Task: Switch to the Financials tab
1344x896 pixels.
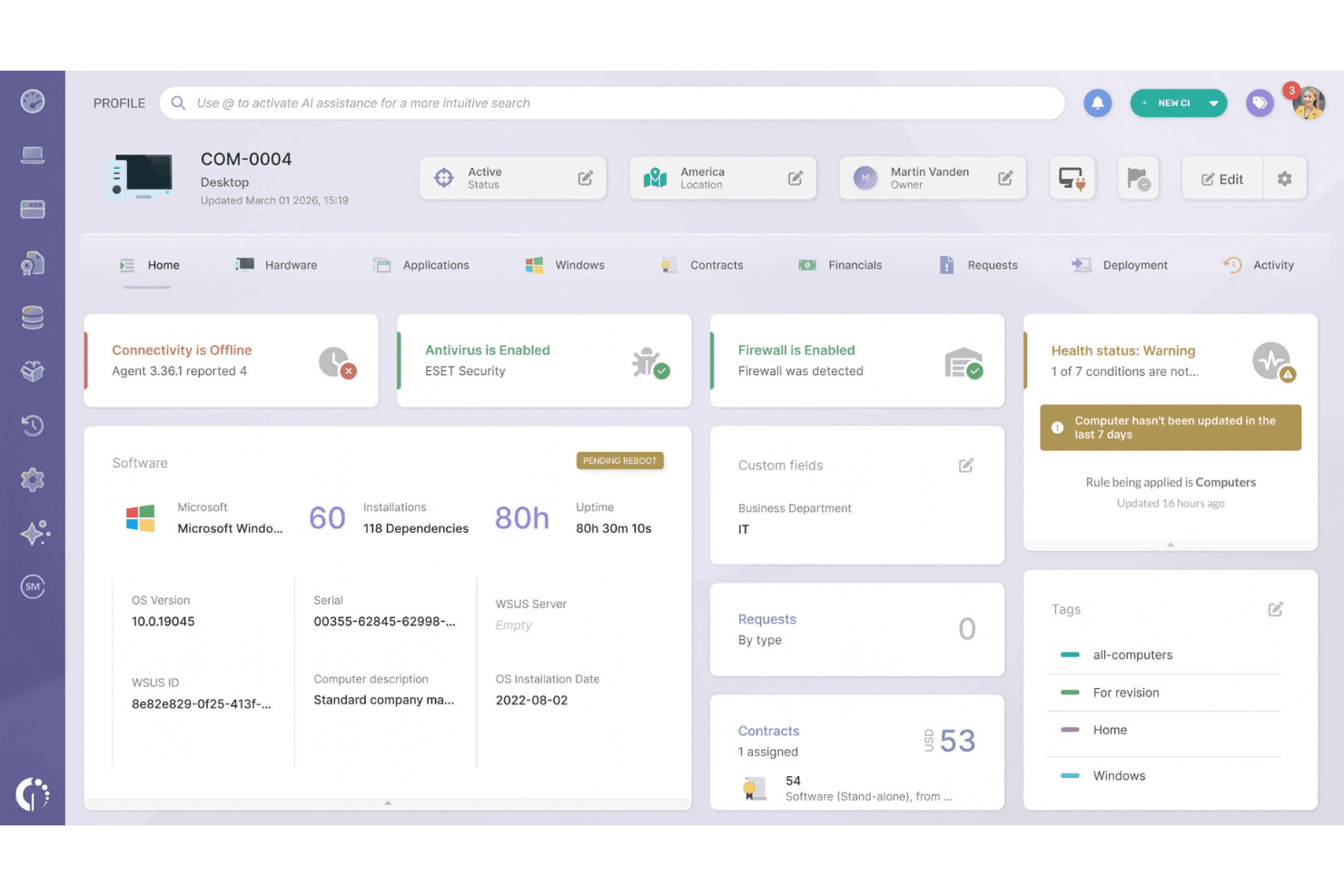Action: (x=840, y=265)
